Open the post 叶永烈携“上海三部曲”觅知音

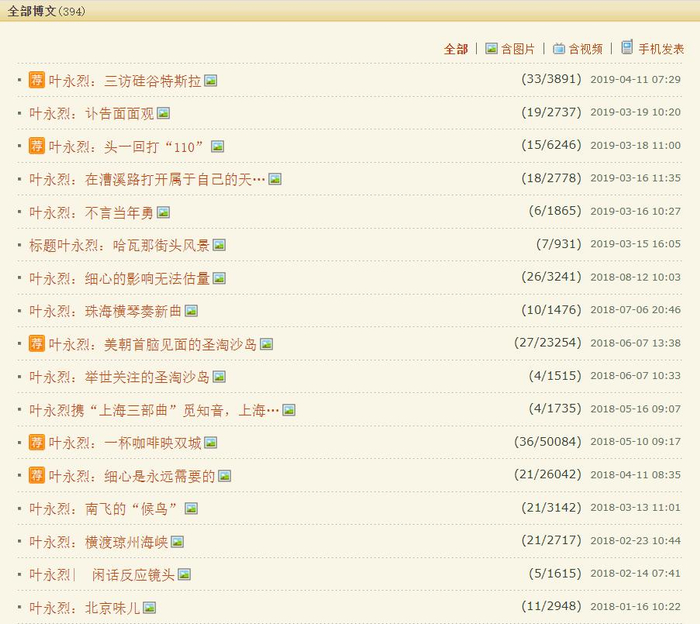tap(154, 411)
